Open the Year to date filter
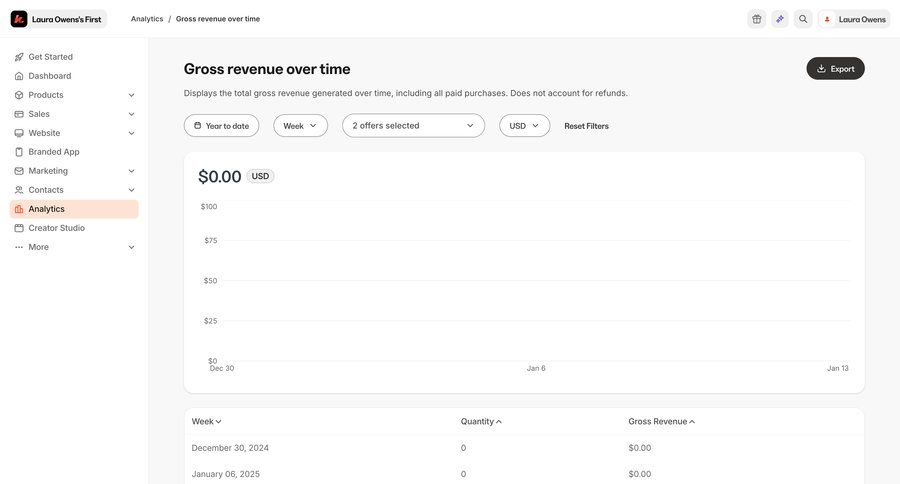Image resolution: width=900 pixels, height=484 pixels. [221, 126]
